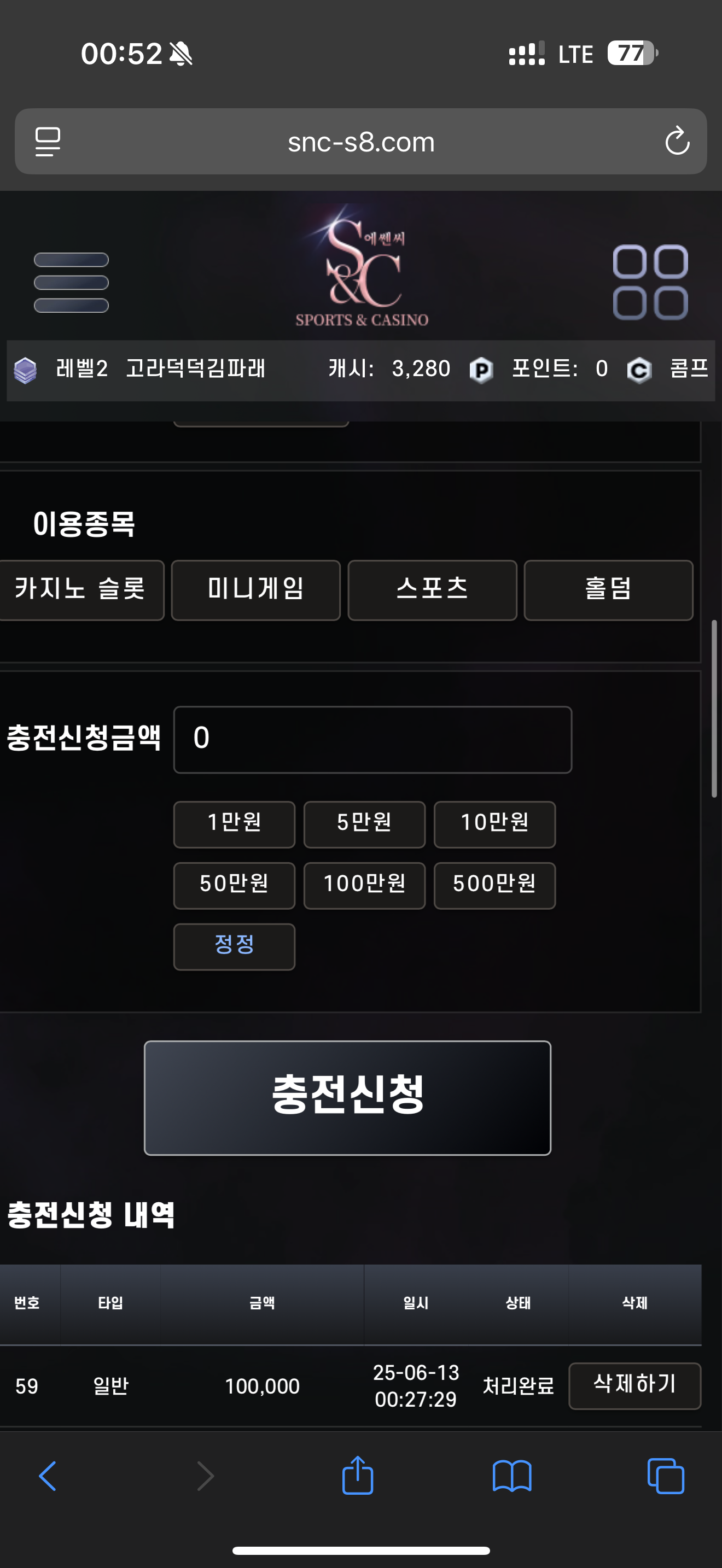
Task: Open Safari bookmarks icon
Action: 512,1477
